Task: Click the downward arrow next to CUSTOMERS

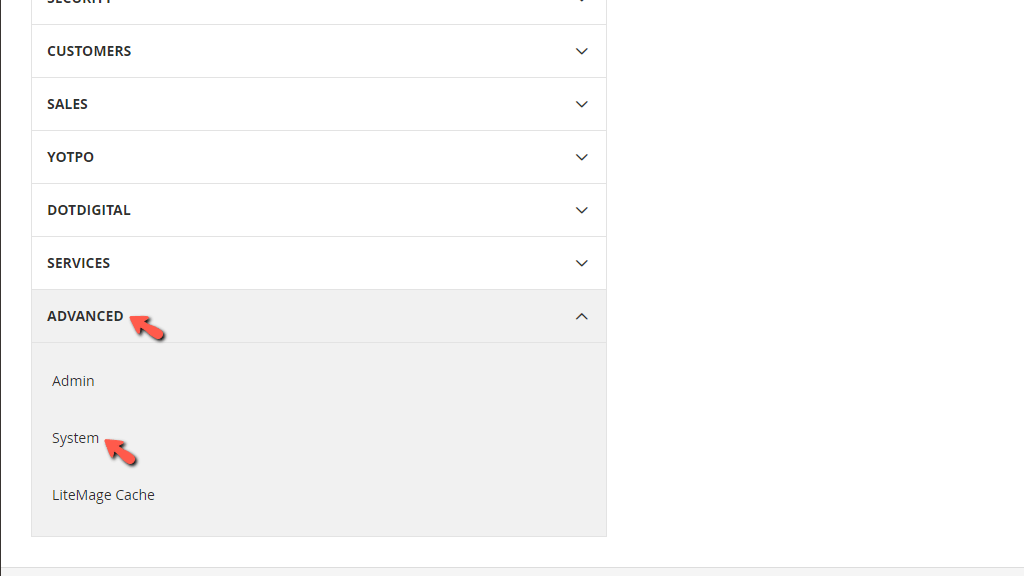Action: [x=581, y=51]
